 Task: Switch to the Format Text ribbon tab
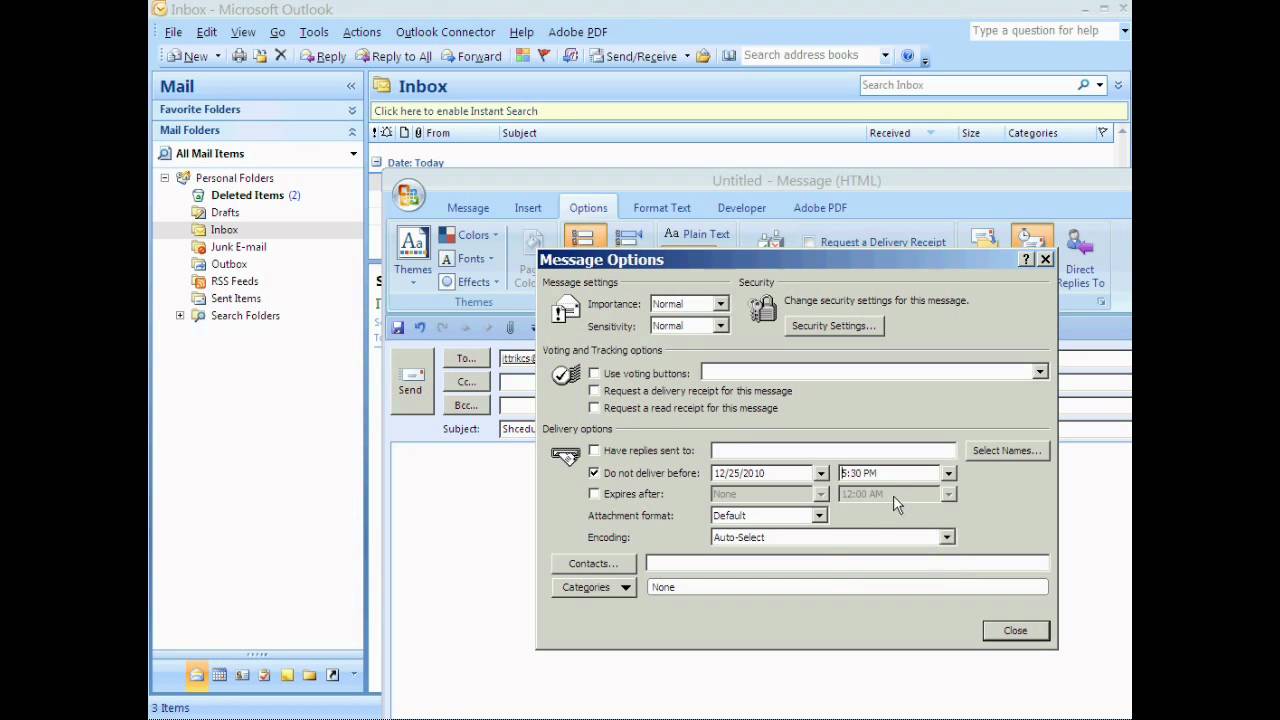[x=662, y=208]
